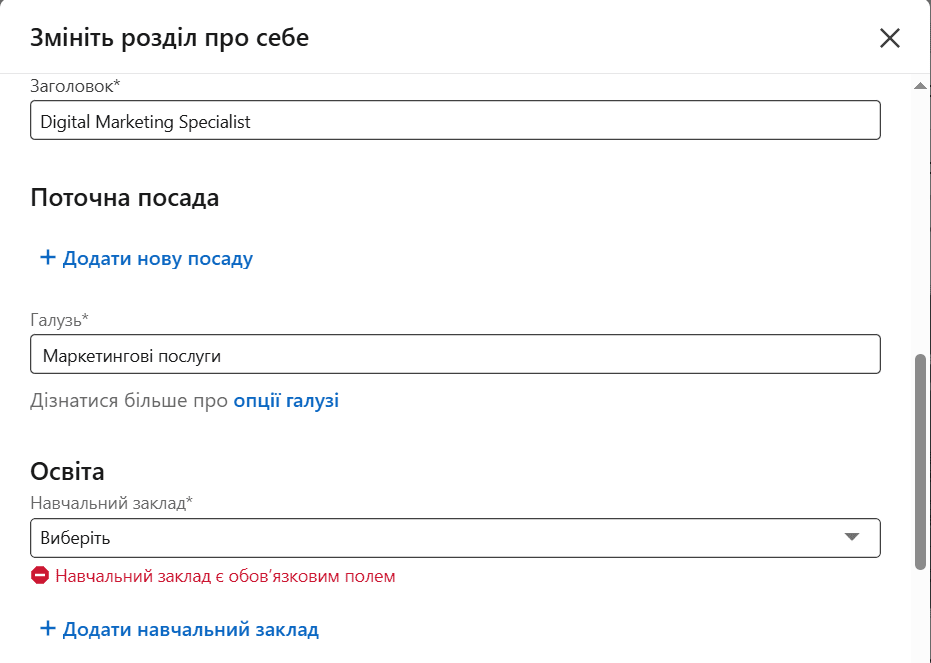Open the Навчальний заклад 'Виберіть' combo box
931x663 pixels.
coord(440,537)
